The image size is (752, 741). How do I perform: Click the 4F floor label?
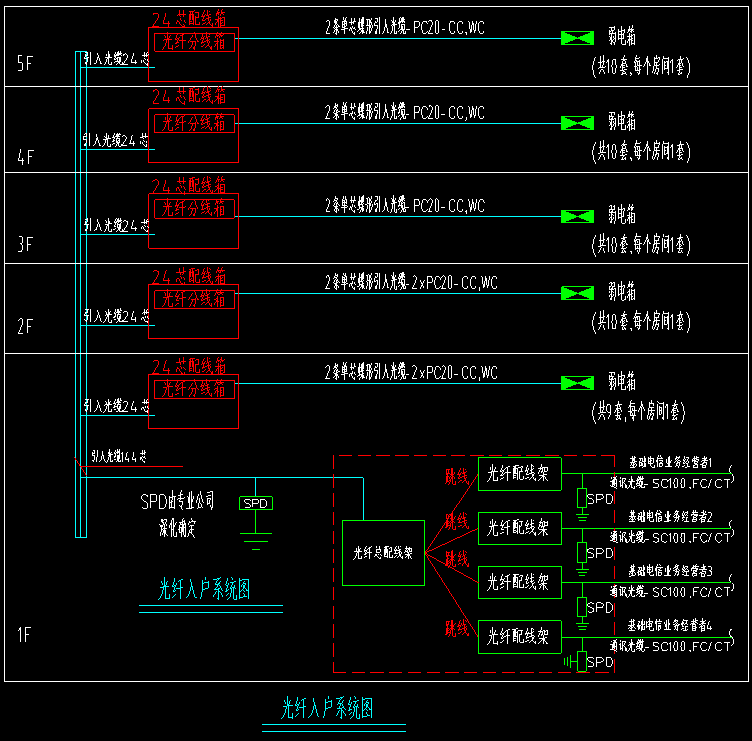pos(25,157)
